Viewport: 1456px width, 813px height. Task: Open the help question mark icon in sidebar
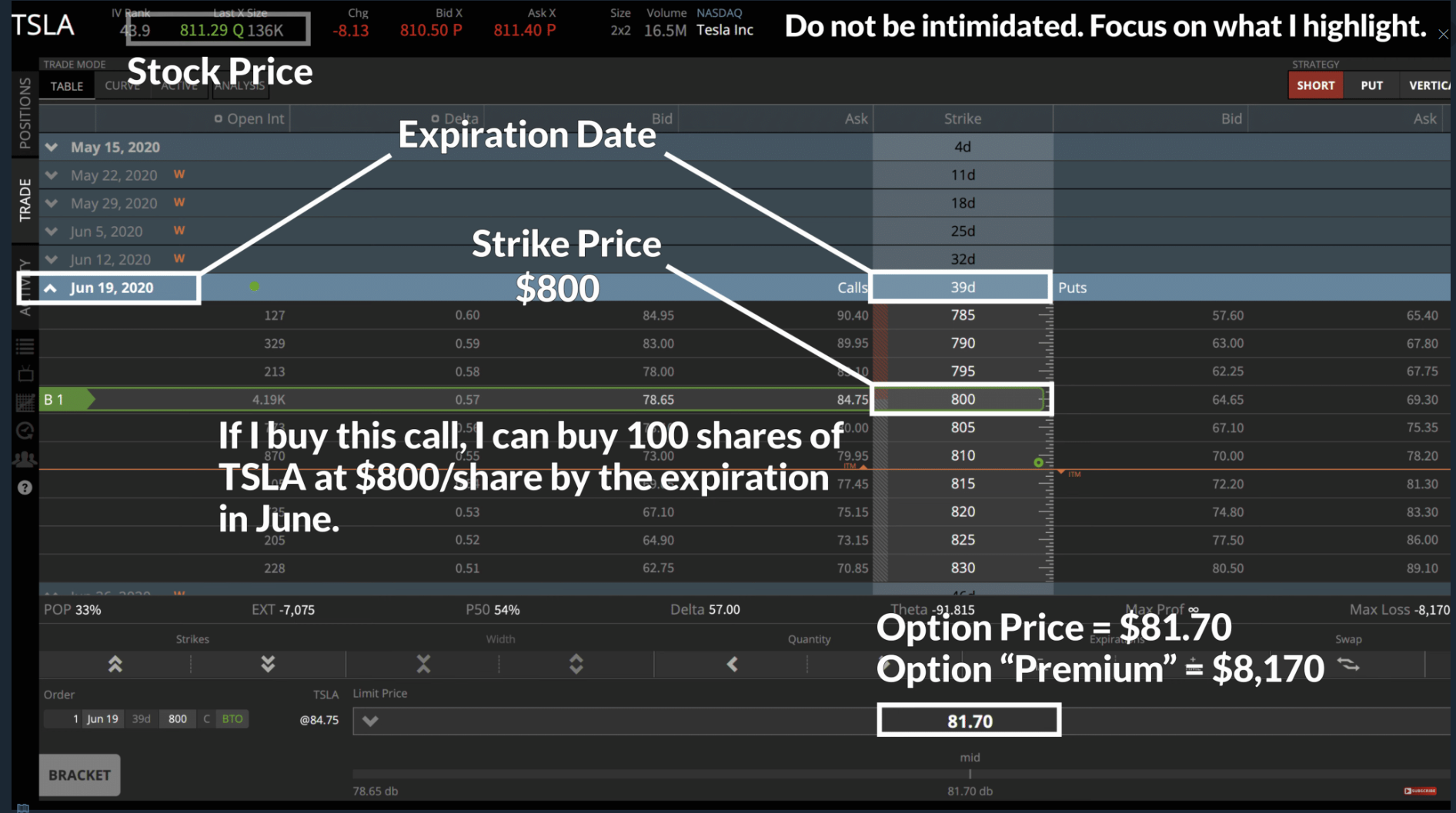coord(25,486)
